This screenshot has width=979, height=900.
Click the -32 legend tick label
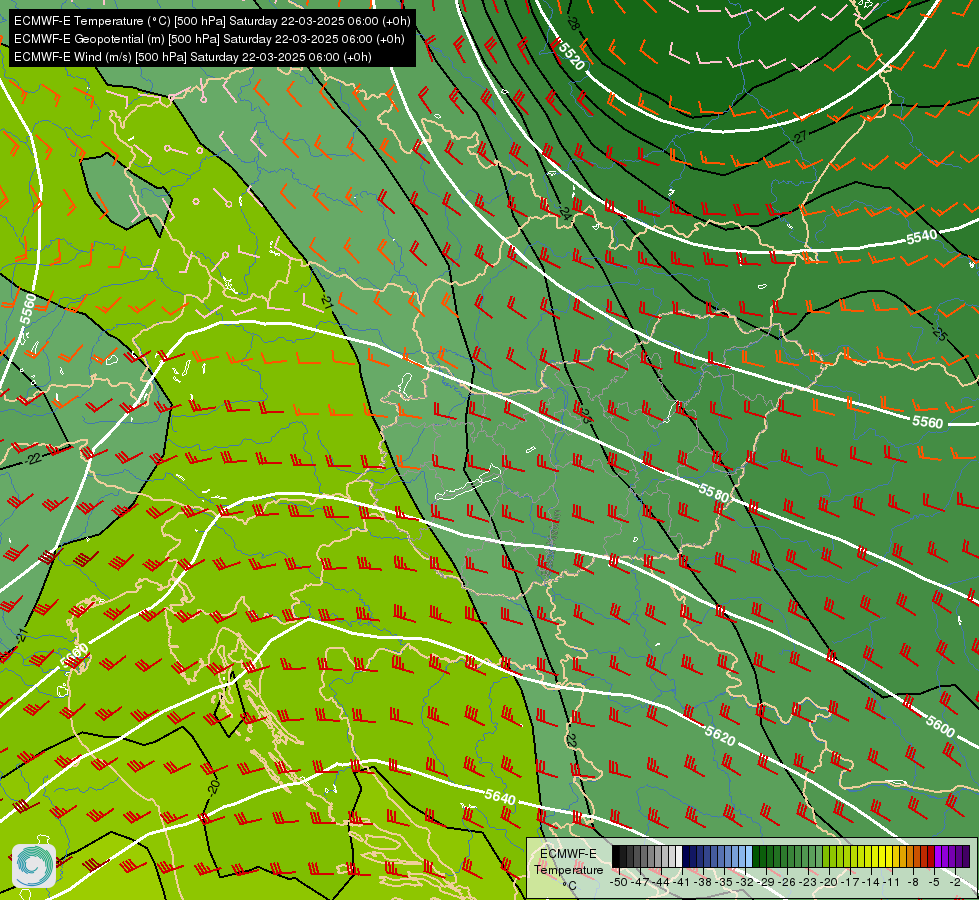tap(747, 882)
